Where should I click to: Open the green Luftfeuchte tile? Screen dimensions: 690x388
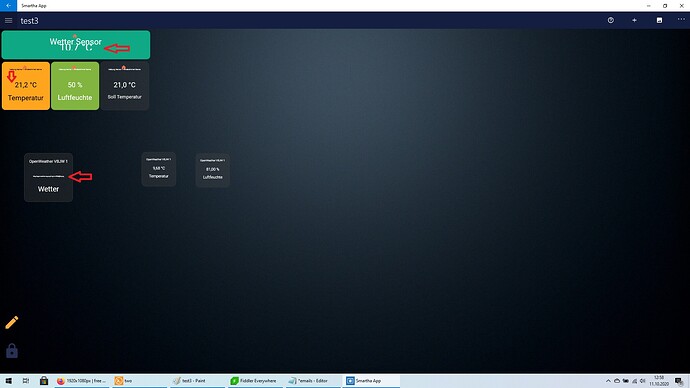pyautogui.click(x=75, y=86)
